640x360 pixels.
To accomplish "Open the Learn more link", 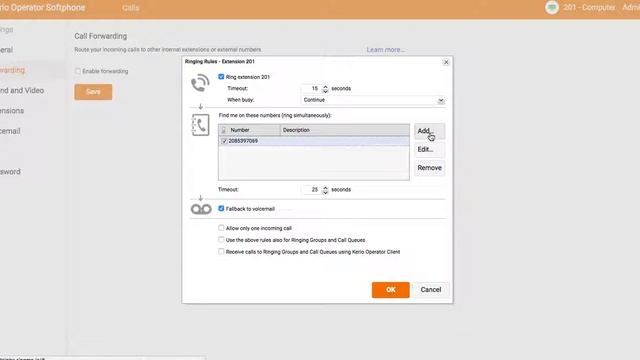I will click(x=385, y=50).
